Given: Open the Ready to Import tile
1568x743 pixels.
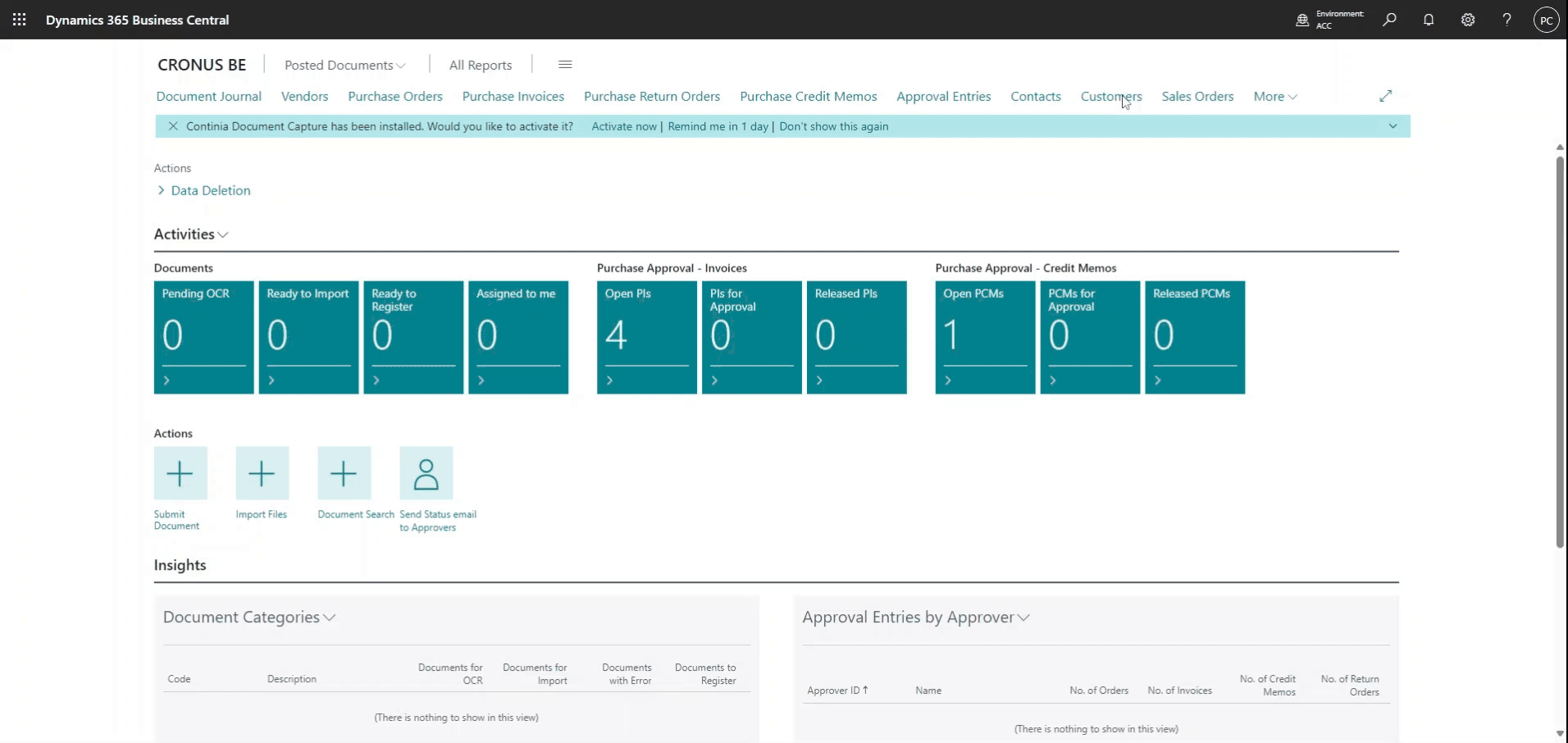Looking at the screenshot, I should (x=309, y=337).
